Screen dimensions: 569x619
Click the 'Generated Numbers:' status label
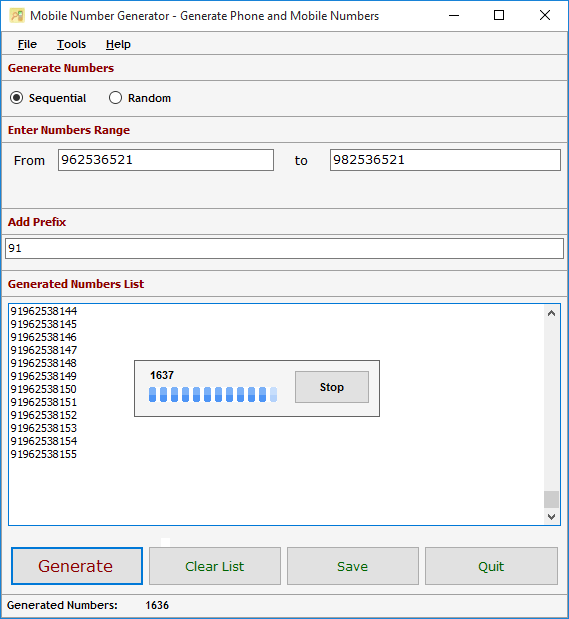tap(62, 605)
